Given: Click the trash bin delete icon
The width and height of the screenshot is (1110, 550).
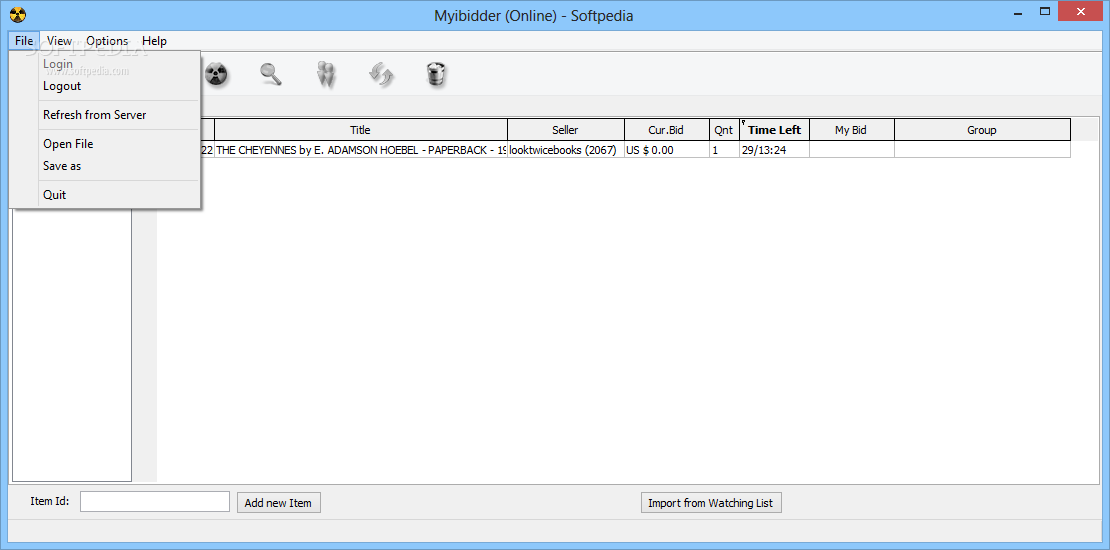Looking at the screenshot, I should [436, 74].
